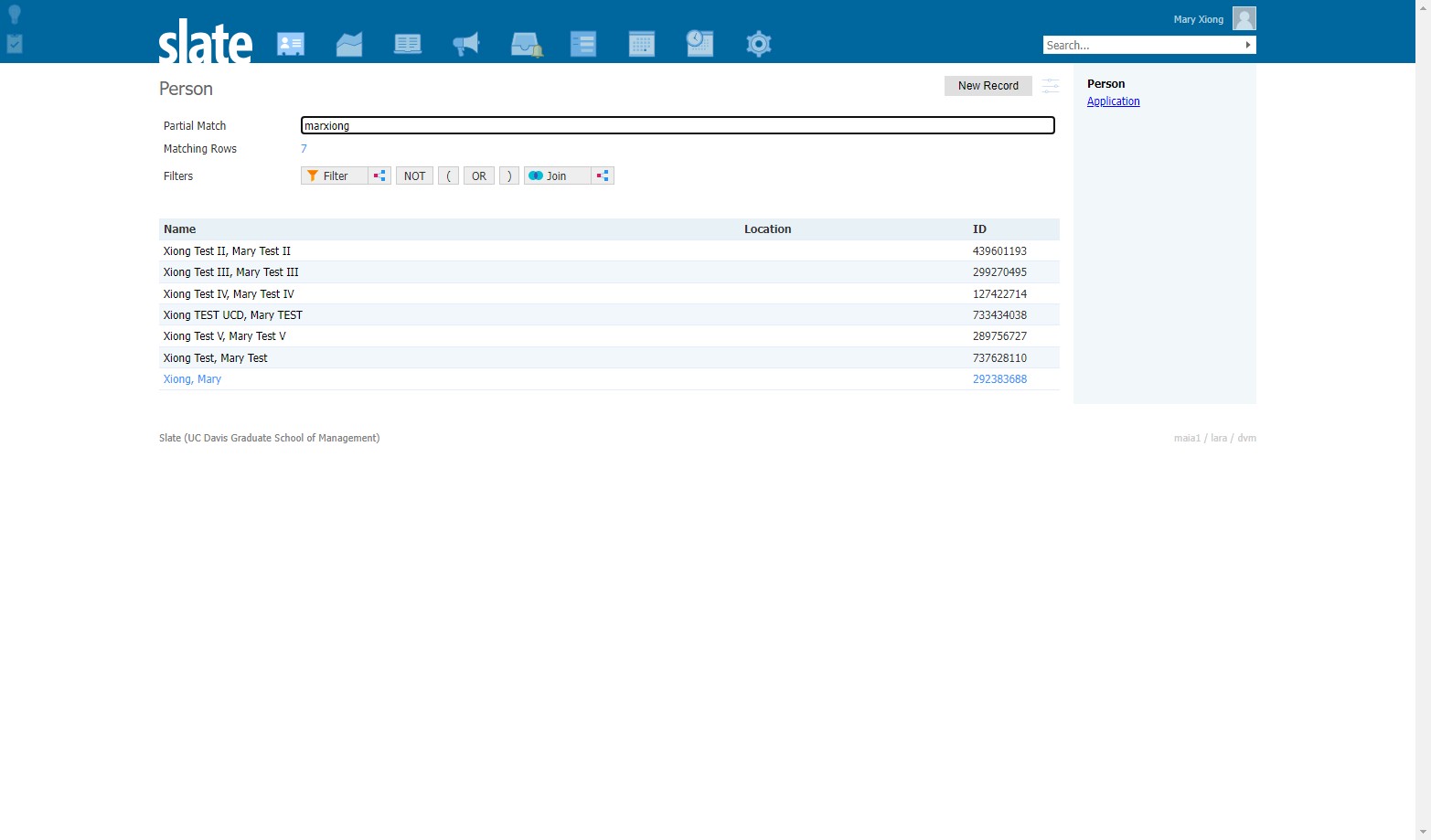Click the Mary Xiong username at top

click(x=1198, y=19)
